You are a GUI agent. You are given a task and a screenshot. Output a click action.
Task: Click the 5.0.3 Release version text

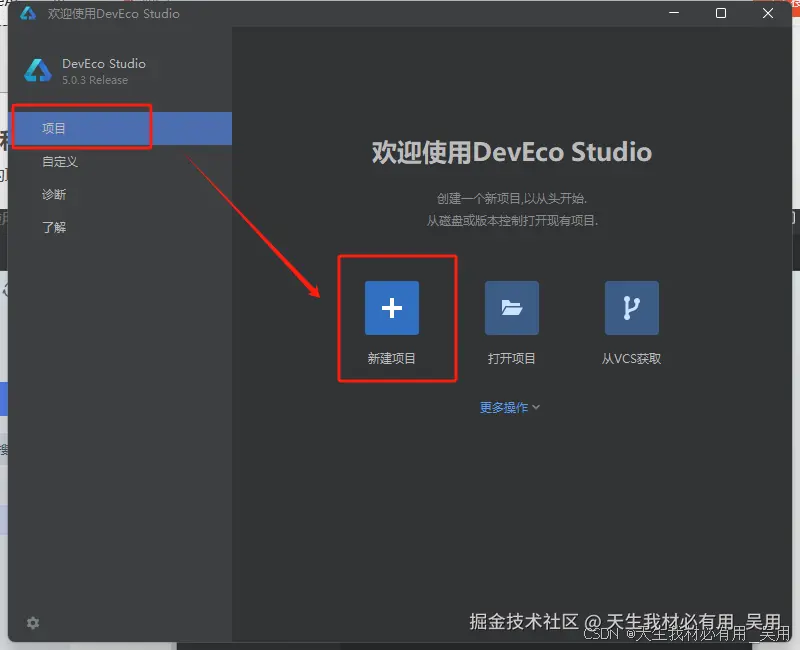95,80
